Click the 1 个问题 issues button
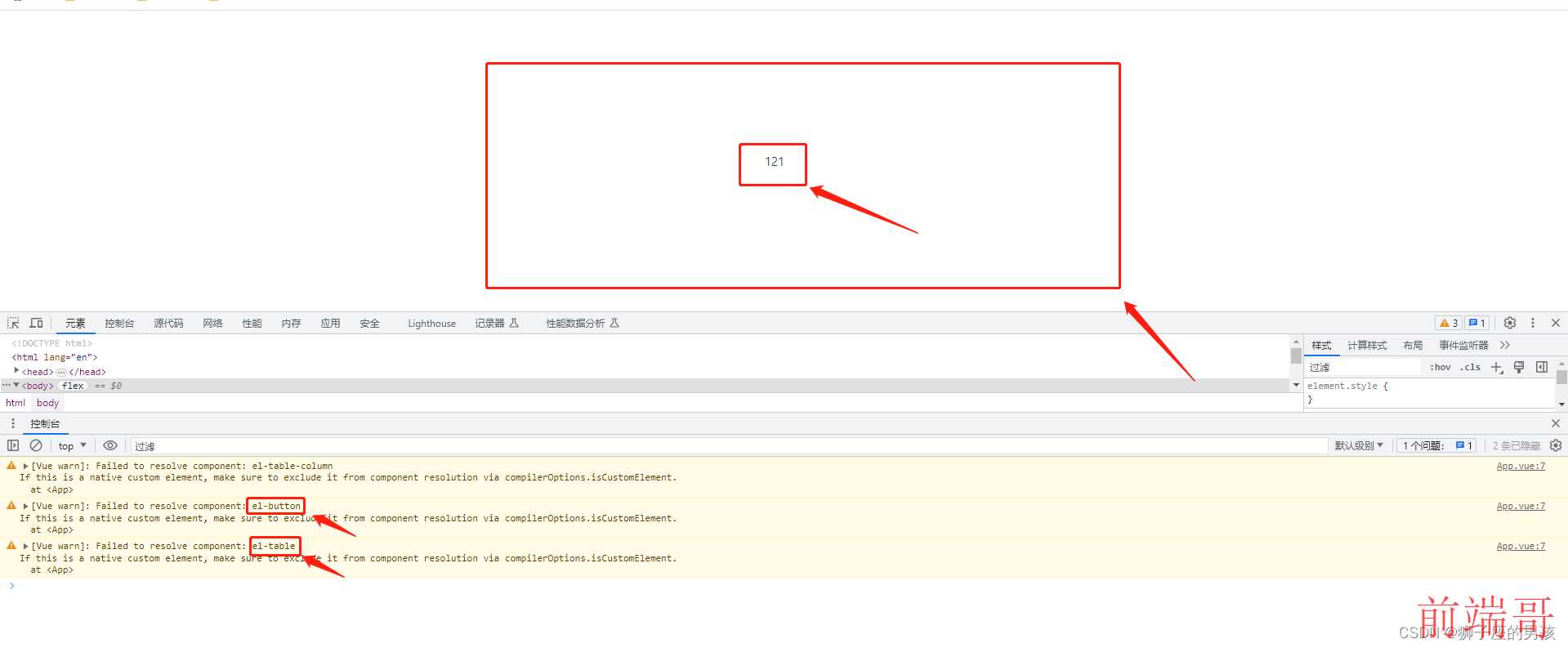Viewport: 1568px width, 648px height. pos(1437,446)
